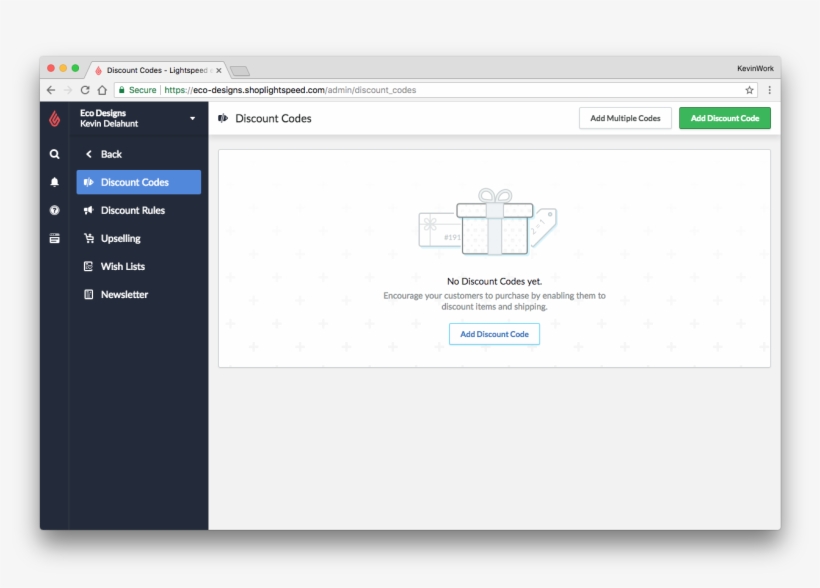Click the KevinWork profile label

(755, 69)
